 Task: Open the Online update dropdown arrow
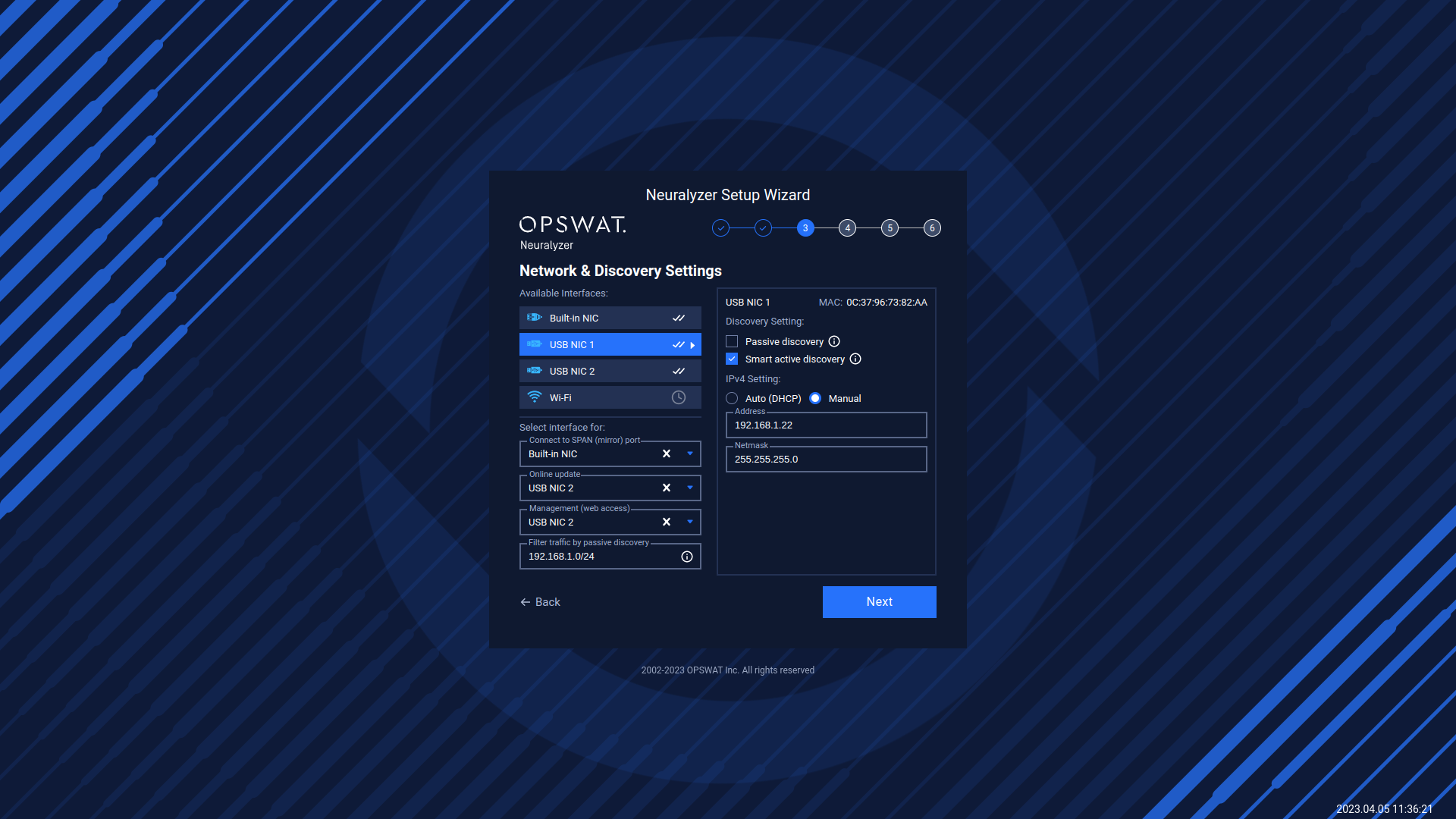coord(690,488)
